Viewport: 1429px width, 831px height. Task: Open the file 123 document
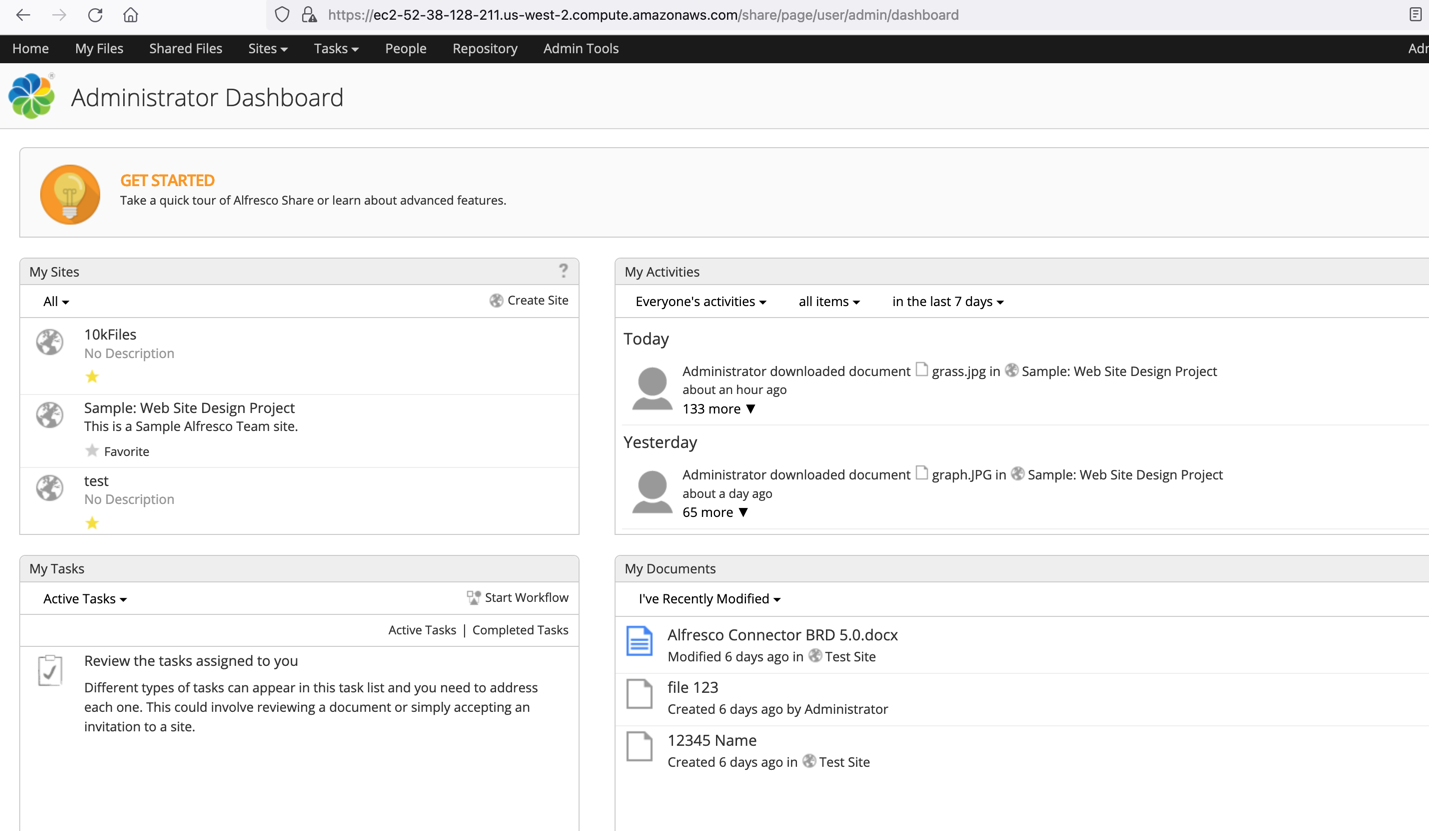[693, 687]
